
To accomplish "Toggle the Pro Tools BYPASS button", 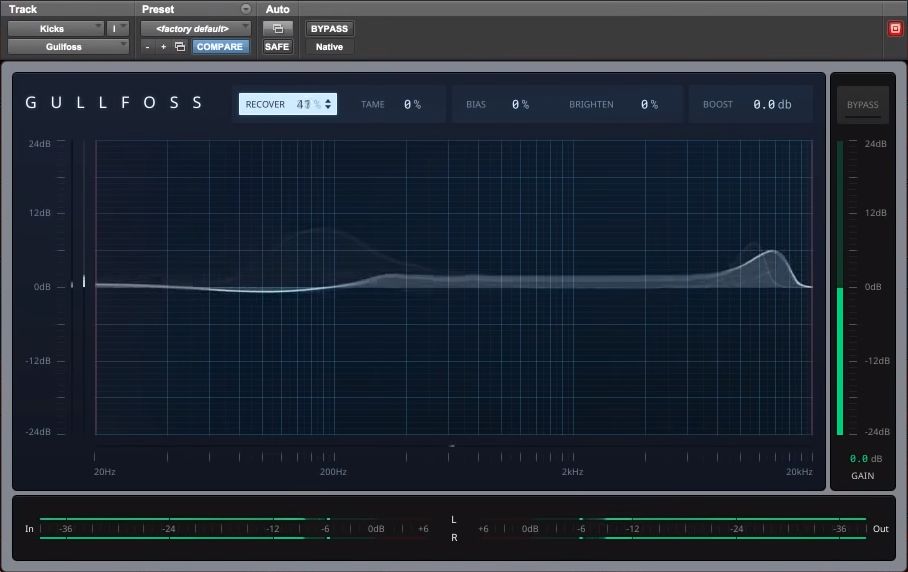I will tap(329, 29).
